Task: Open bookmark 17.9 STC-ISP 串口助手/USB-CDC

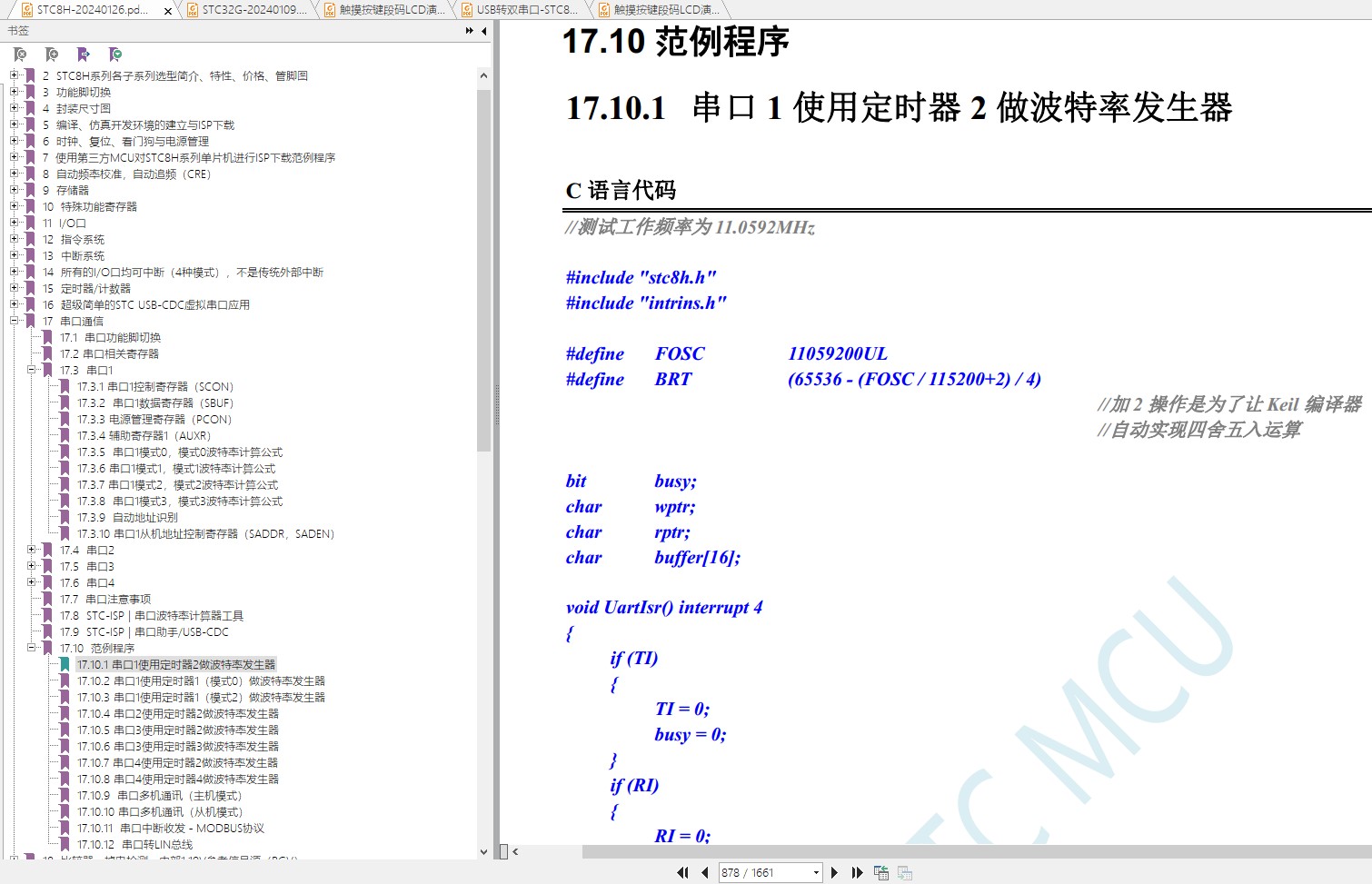Action: [x=144, y=632]
